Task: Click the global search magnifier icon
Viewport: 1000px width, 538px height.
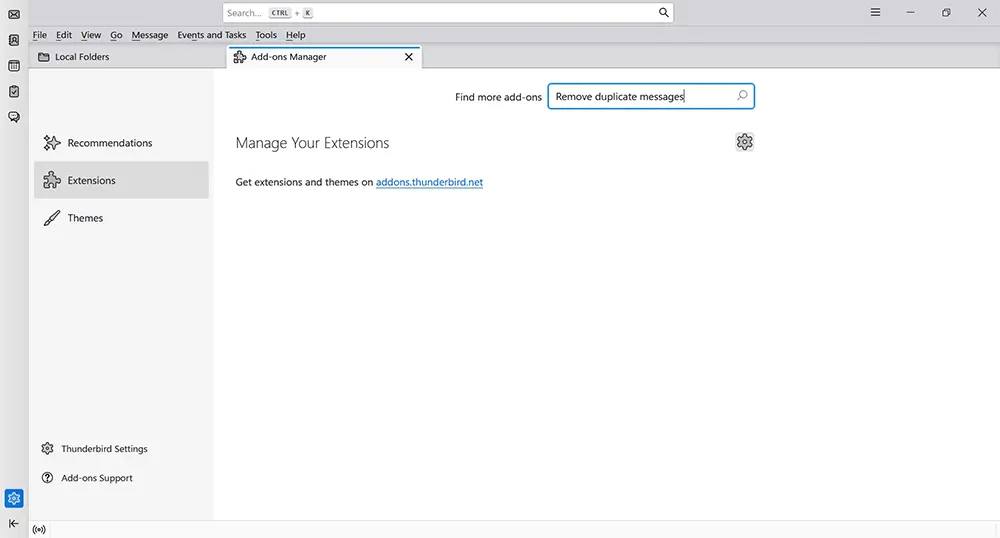Action: (663, 13)
